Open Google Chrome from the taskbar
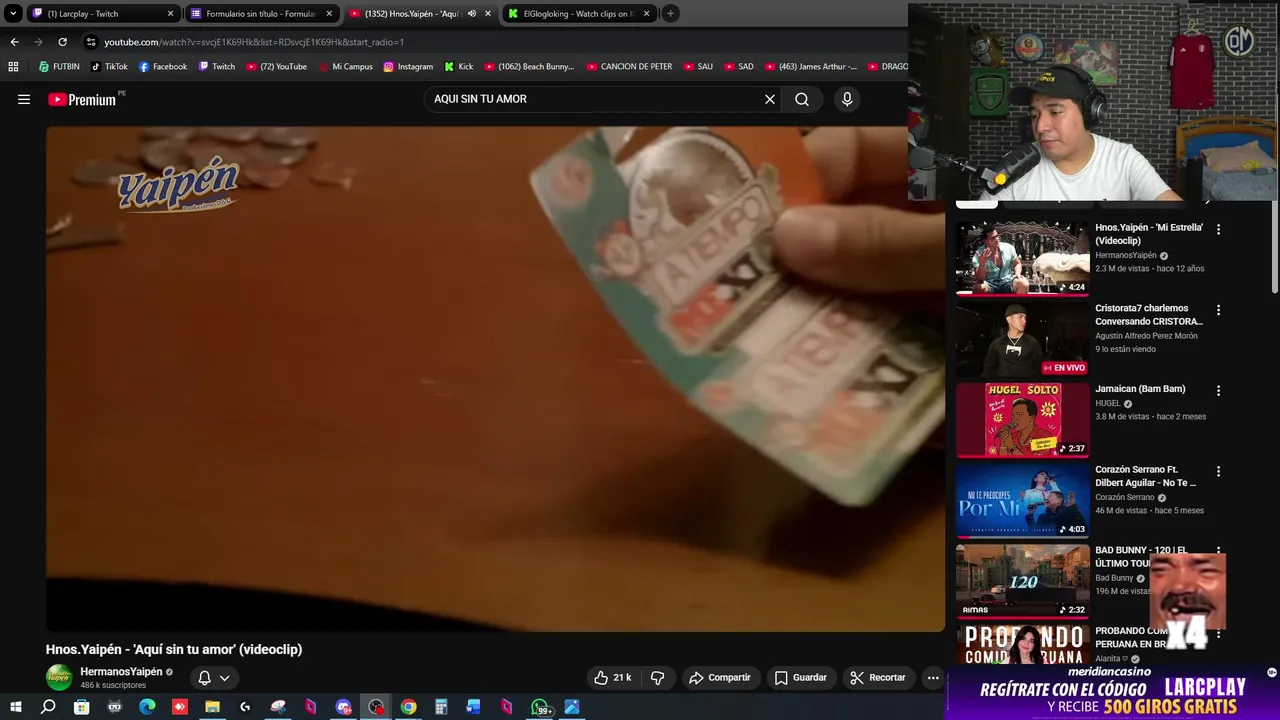 click(409, 707)
